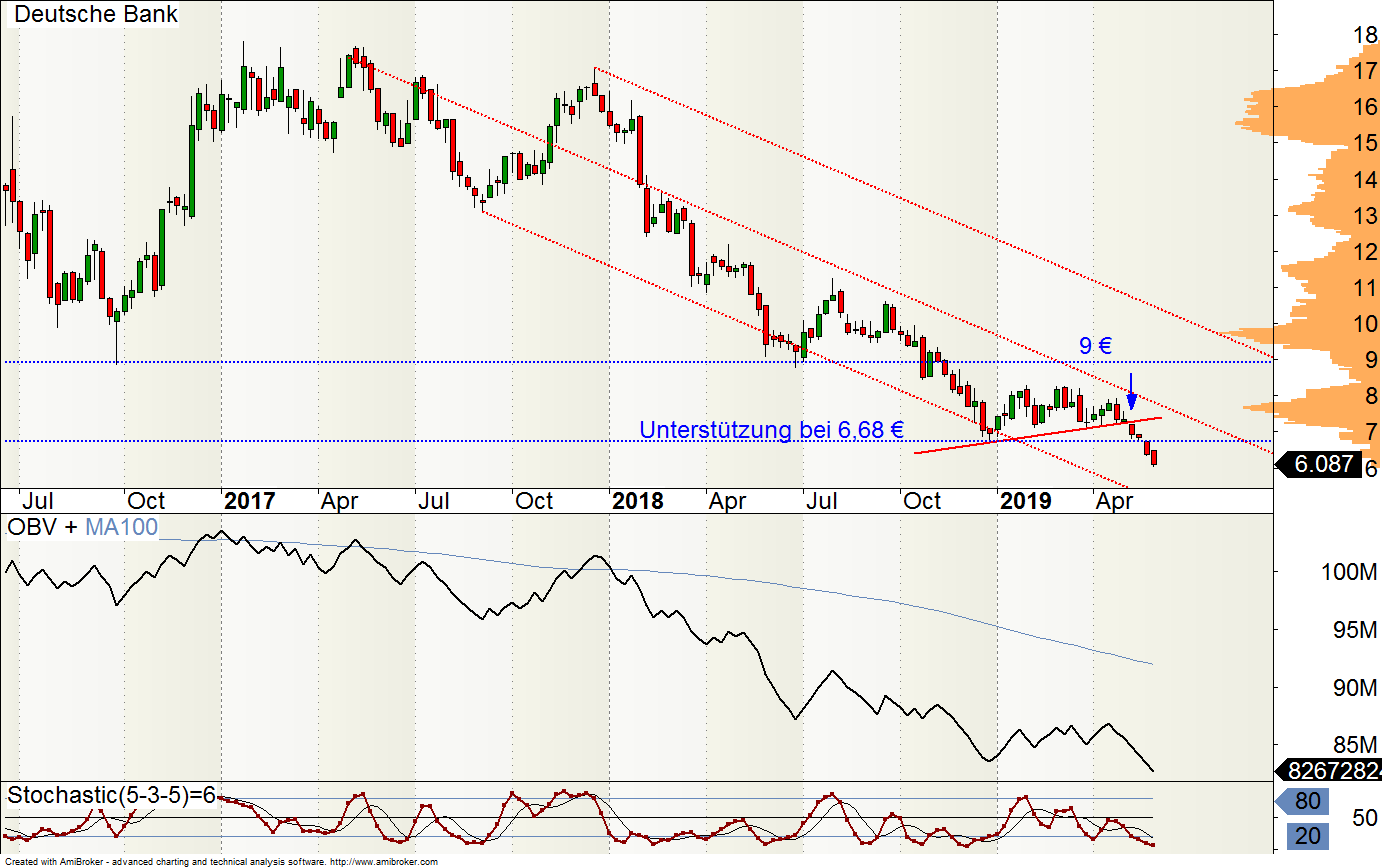Click the 12 value on price axis
Screen dimensions: 1382x868
pyautogui.click(x=1366, y=252)
